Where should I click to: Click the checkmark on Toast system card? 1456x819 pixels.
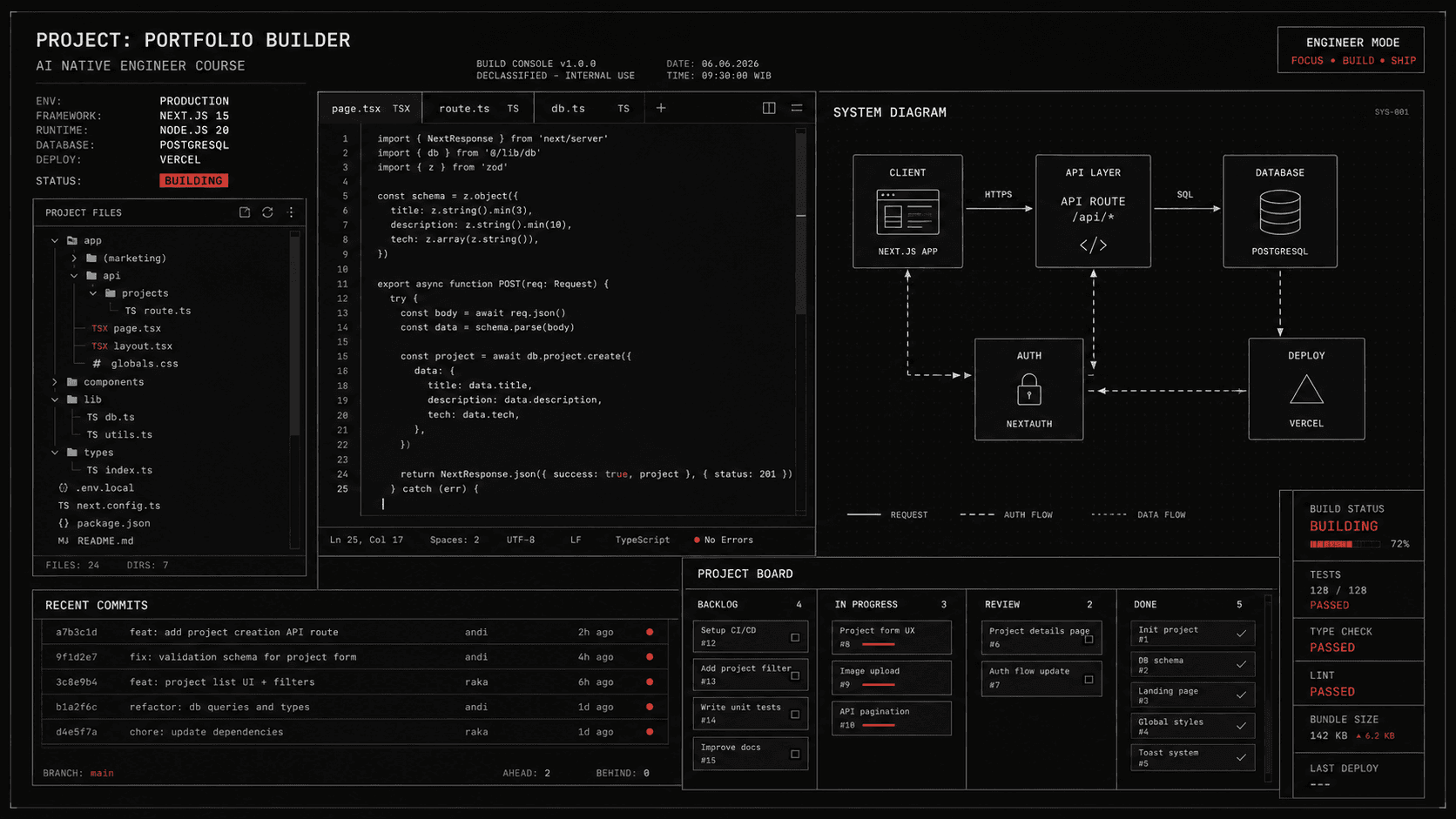click(1241, 757)
